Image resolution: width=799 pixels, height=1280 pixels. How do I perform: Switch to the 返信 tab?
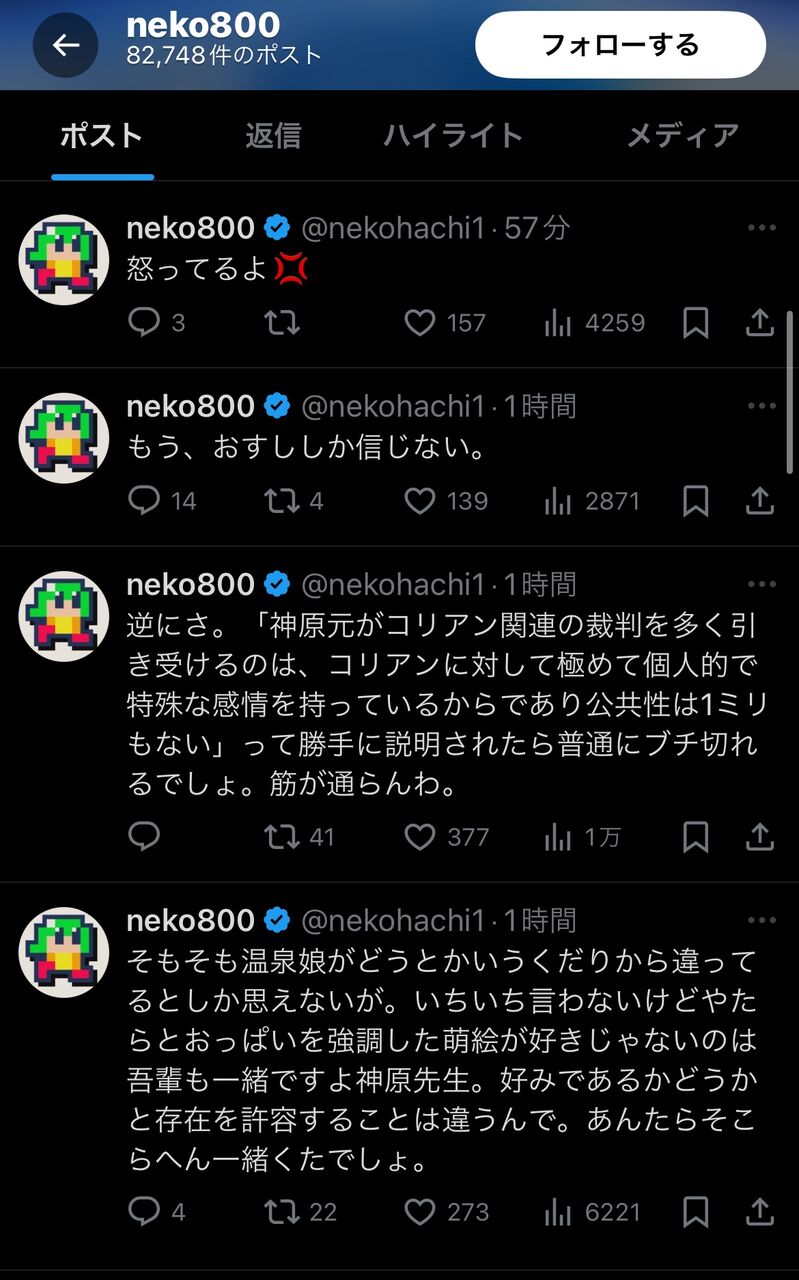(273, 136)
